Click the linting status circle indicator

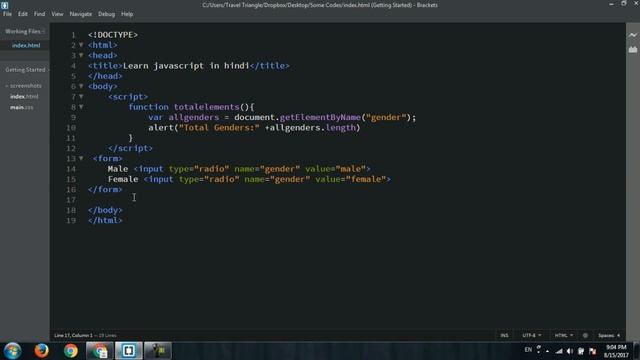[585, 336]
